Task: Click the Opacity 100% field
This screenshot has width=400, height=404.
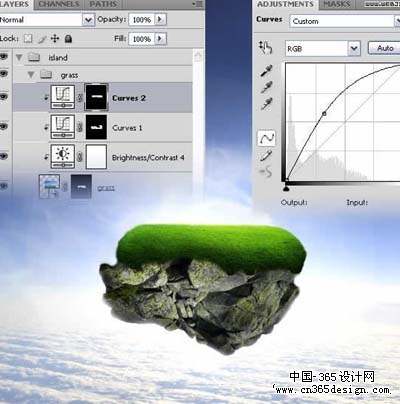Action: point(142,20)
